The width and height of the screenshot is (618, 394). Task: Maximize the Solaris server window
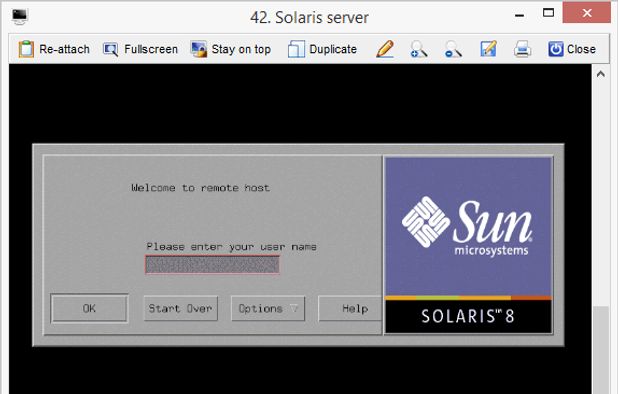tap(548, 13)
